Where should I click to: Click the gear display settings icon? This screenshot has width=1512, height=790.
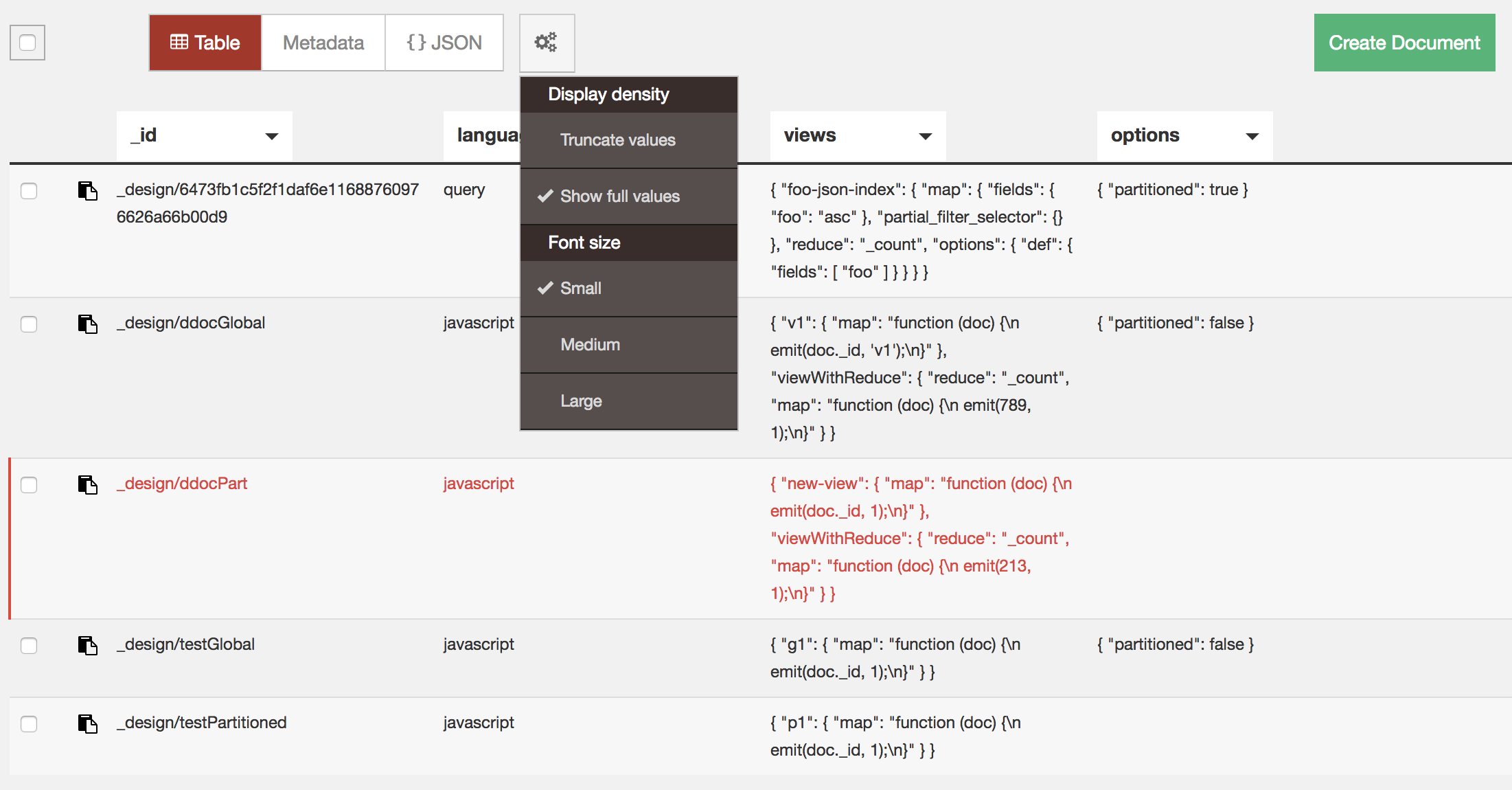click(x=546, y=43)
